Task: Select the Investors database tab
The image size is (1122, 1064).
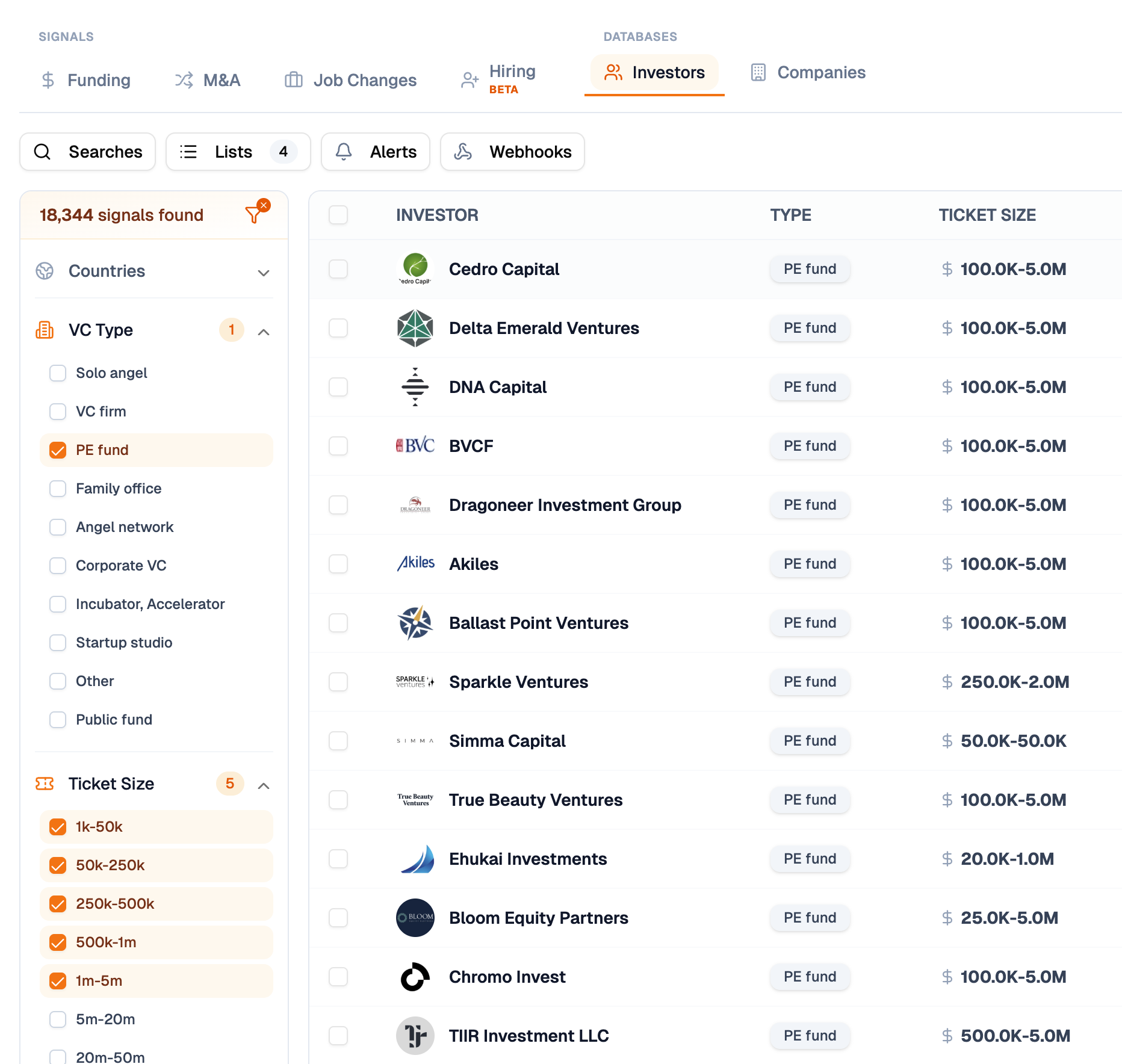Action: point(654,73)
